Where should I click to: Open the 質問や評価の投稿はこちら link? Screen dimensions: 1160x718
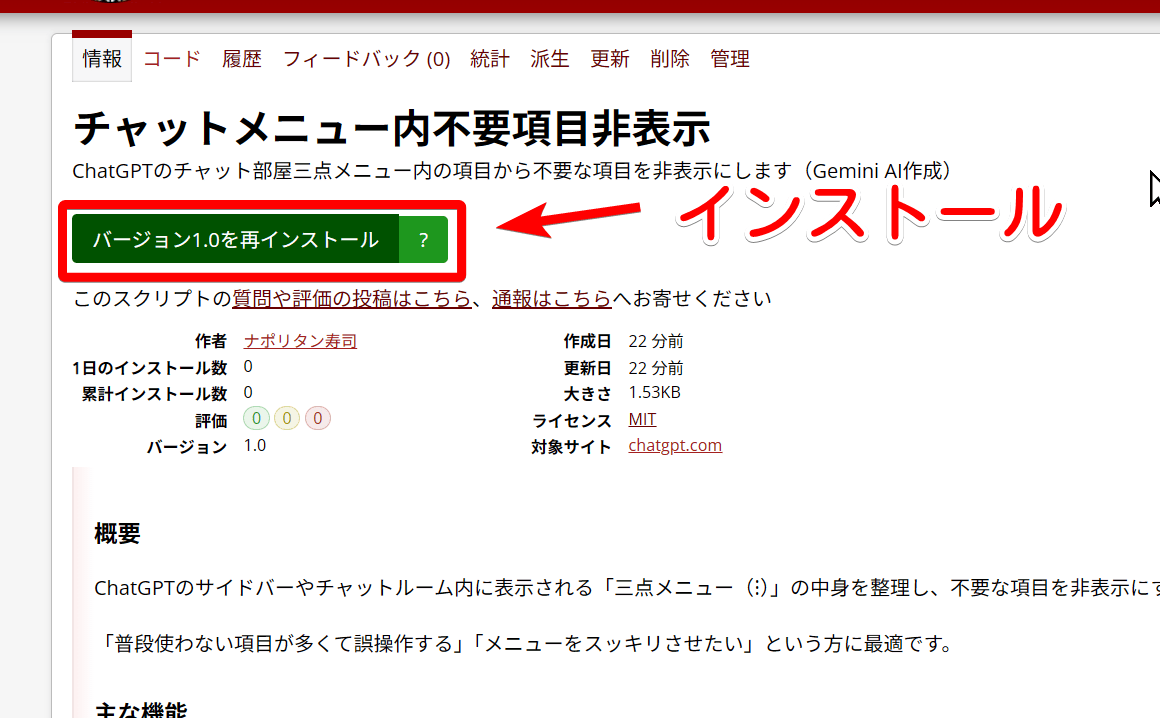tap(352, 299)
